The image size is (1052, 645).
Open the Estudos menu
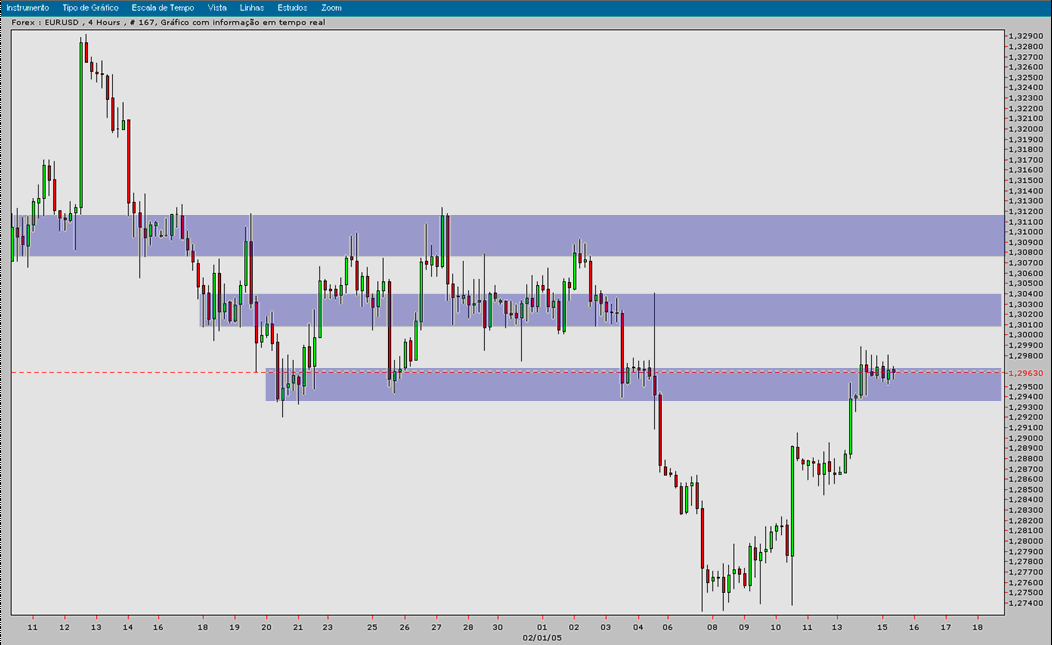(x=291, y=7)
